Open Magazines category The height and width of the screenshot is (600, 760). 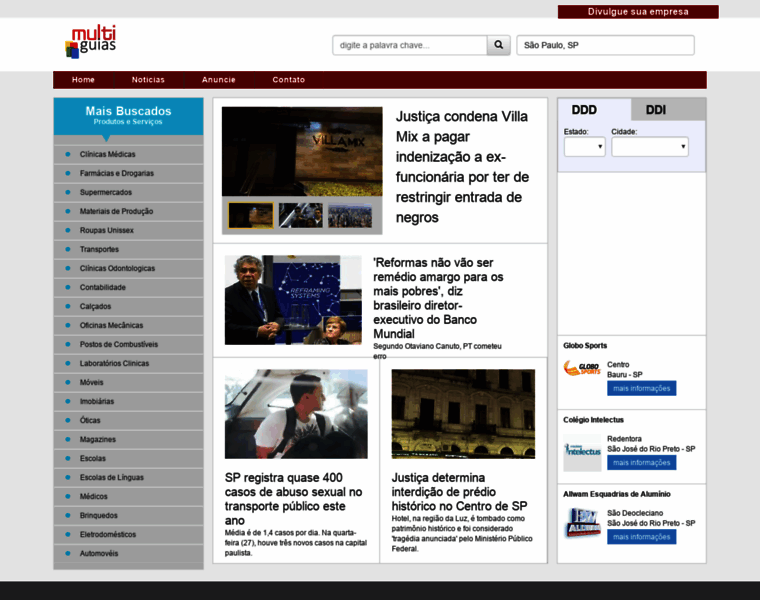coord(128,439)
